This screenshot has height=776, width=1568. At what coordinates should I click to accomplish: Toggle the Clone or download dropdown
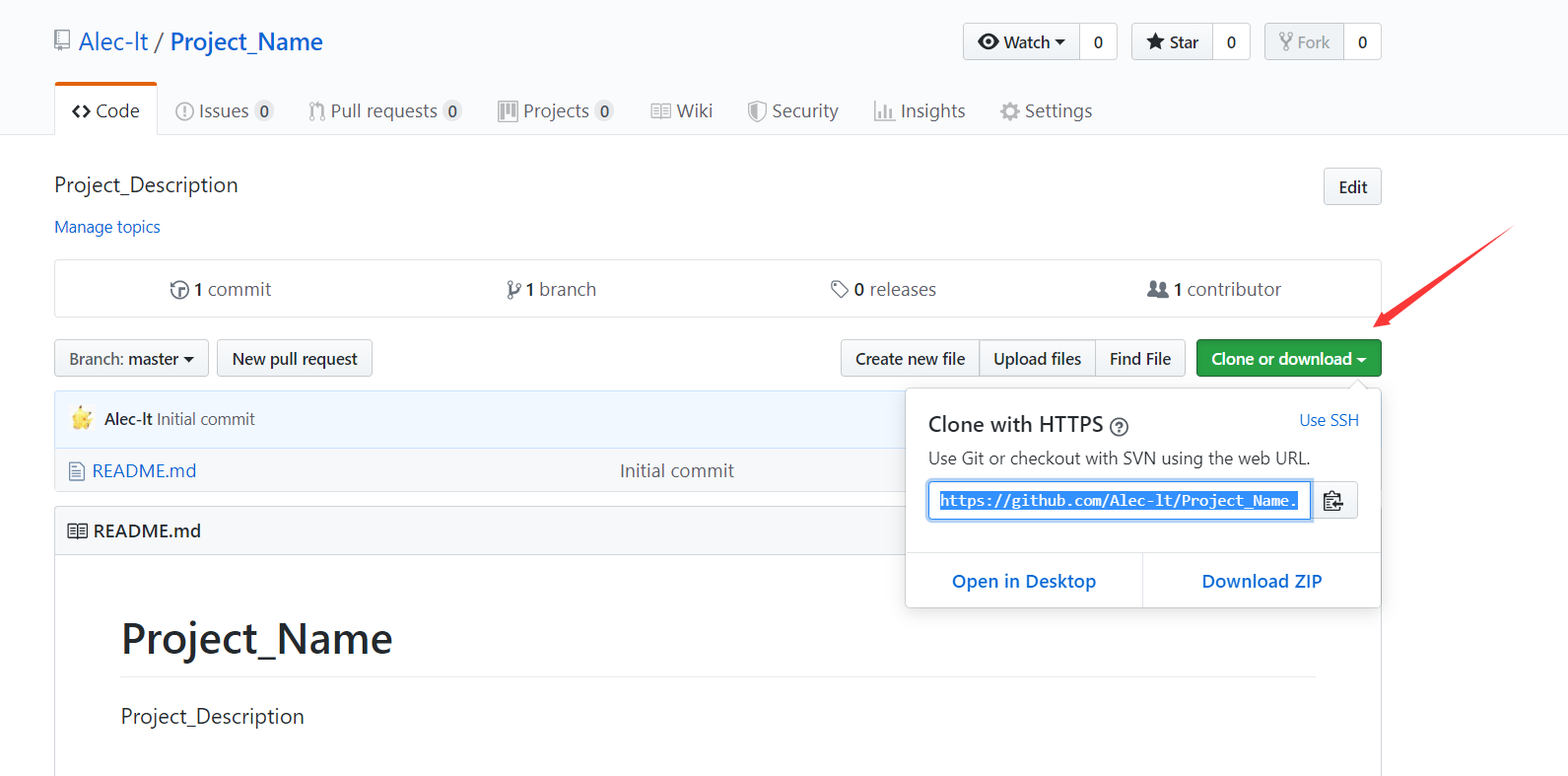pyautogui.click(x=1288, y=359)
